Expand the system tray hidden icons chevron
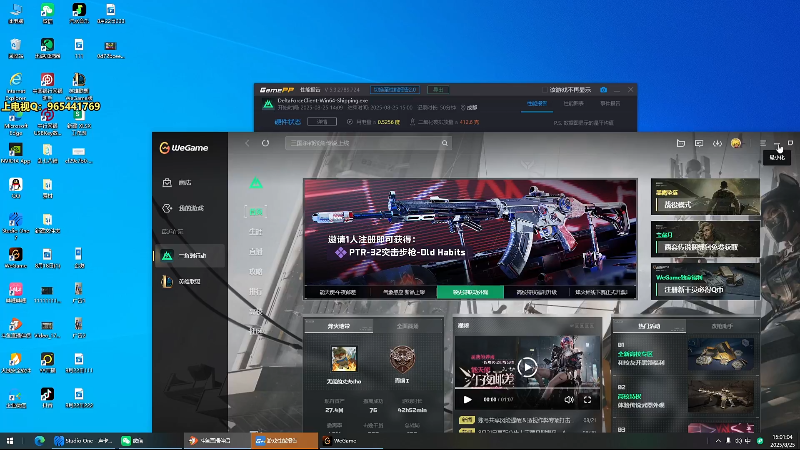The image size is (800, 450). coord(718,441)
